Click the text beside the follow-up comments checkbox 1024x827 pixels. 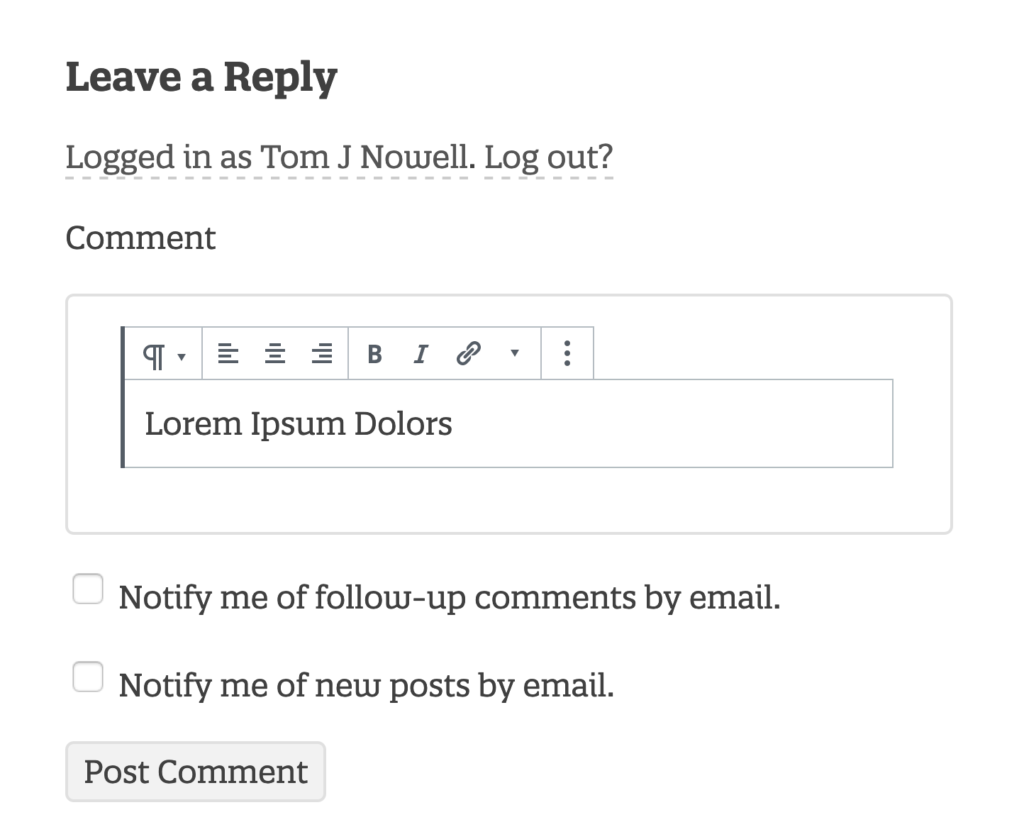click(x=449, y=598)
